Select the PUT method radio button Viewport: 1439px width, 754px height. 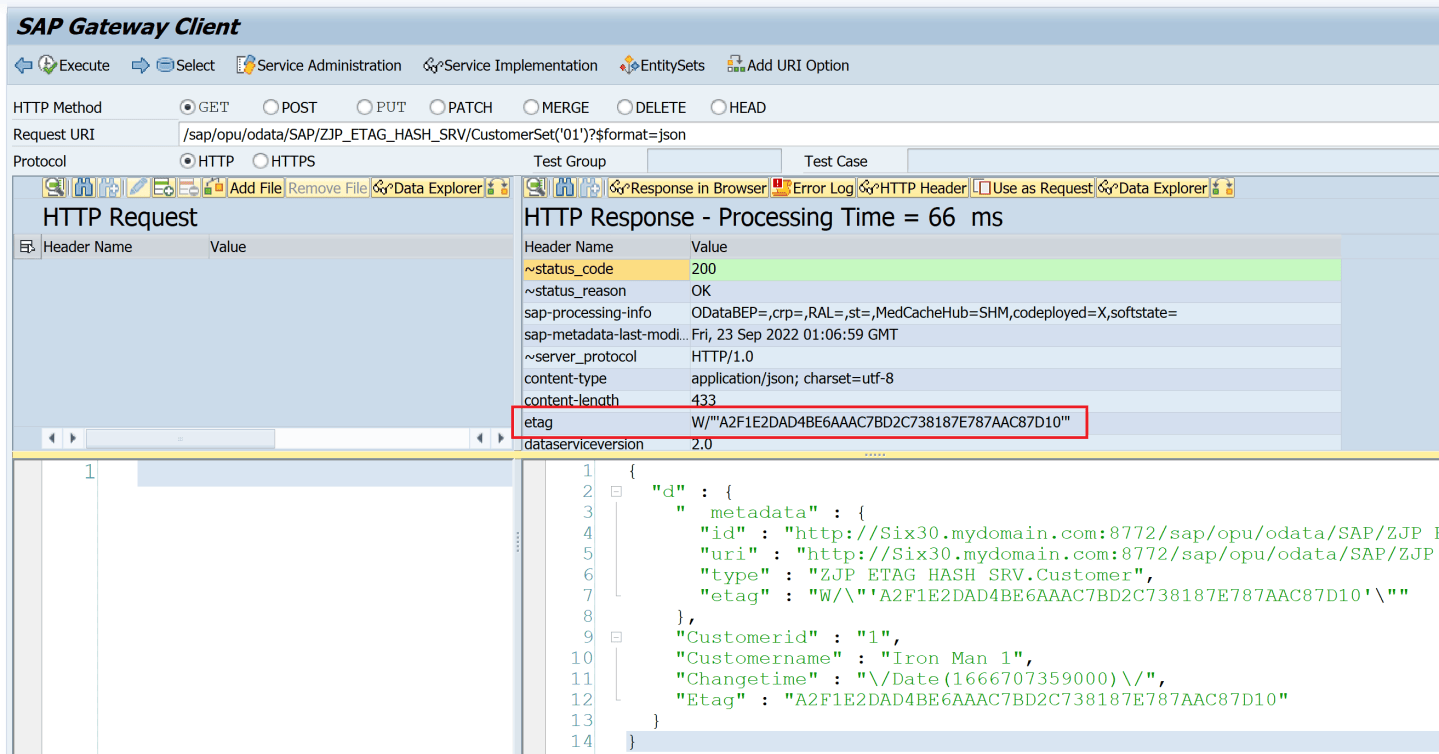[365, 107]
